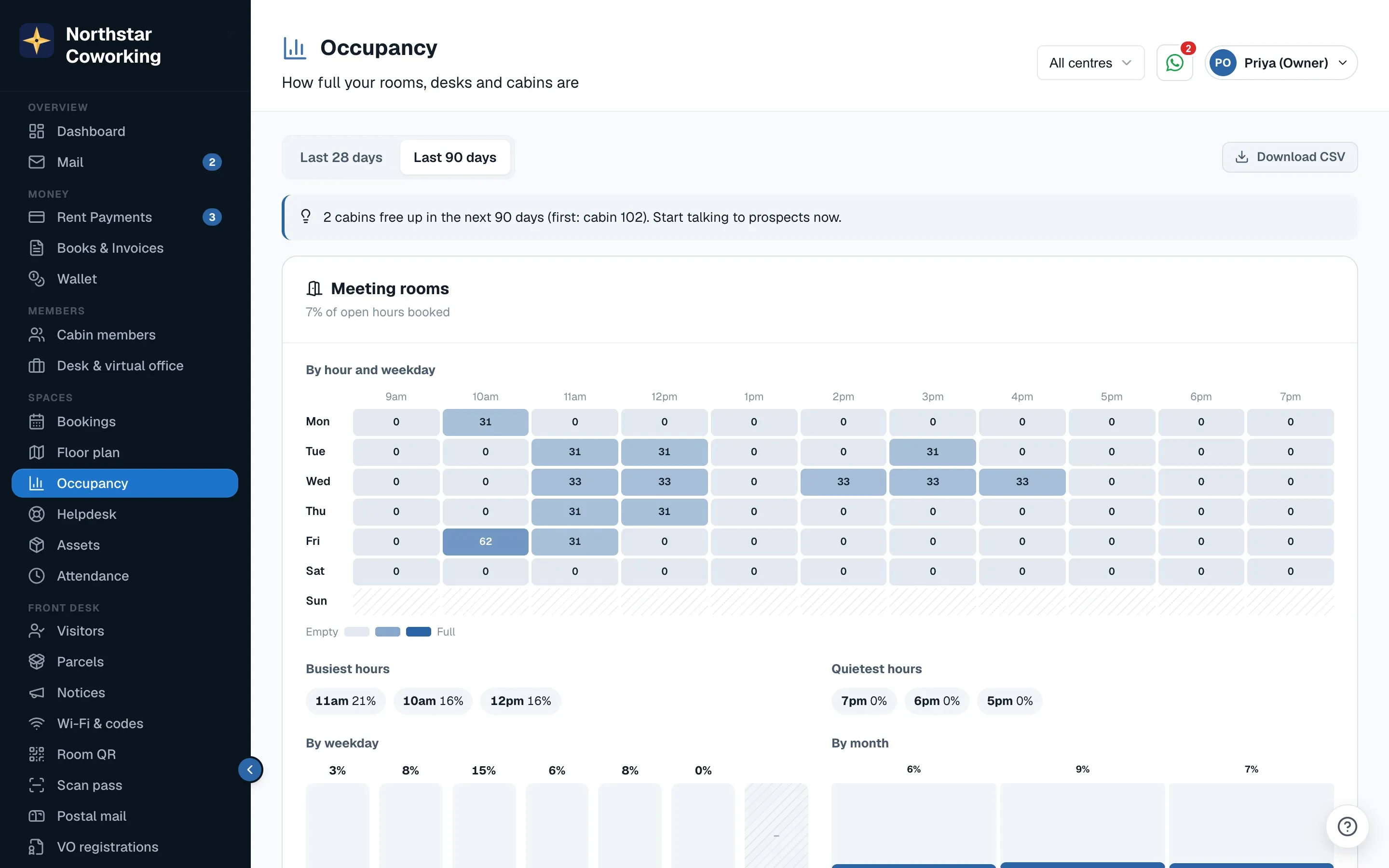Open Wi-Fi & codes
The height and width of the screenshot is (868, 1389).
[124, 723]
